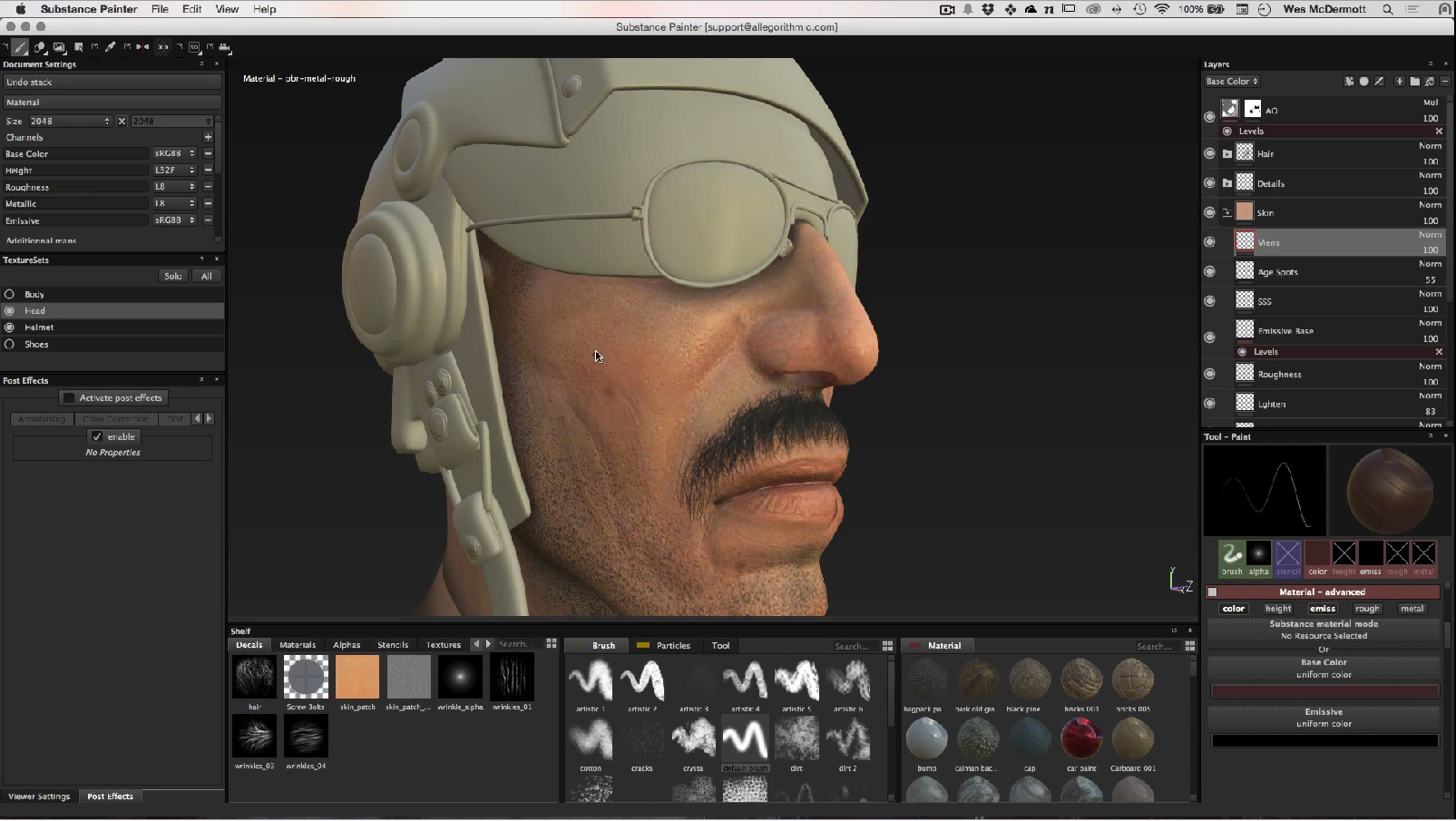Screen dimensions: 1456x821
Task: Toggle the symmetry mirror tool
Action: click(x=142, y=47)
